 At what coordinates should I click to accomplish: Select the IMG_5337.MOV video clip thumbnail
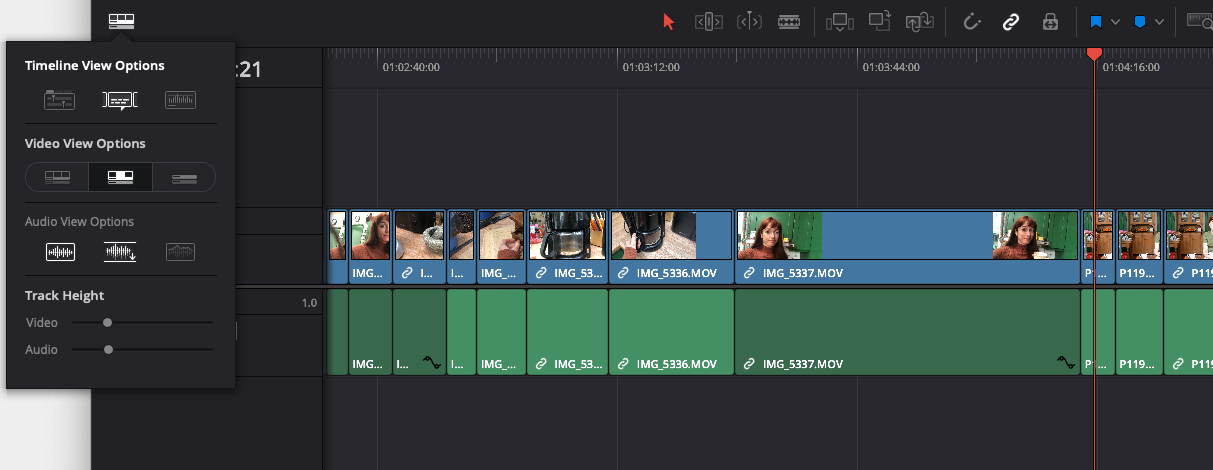(907, 236)
